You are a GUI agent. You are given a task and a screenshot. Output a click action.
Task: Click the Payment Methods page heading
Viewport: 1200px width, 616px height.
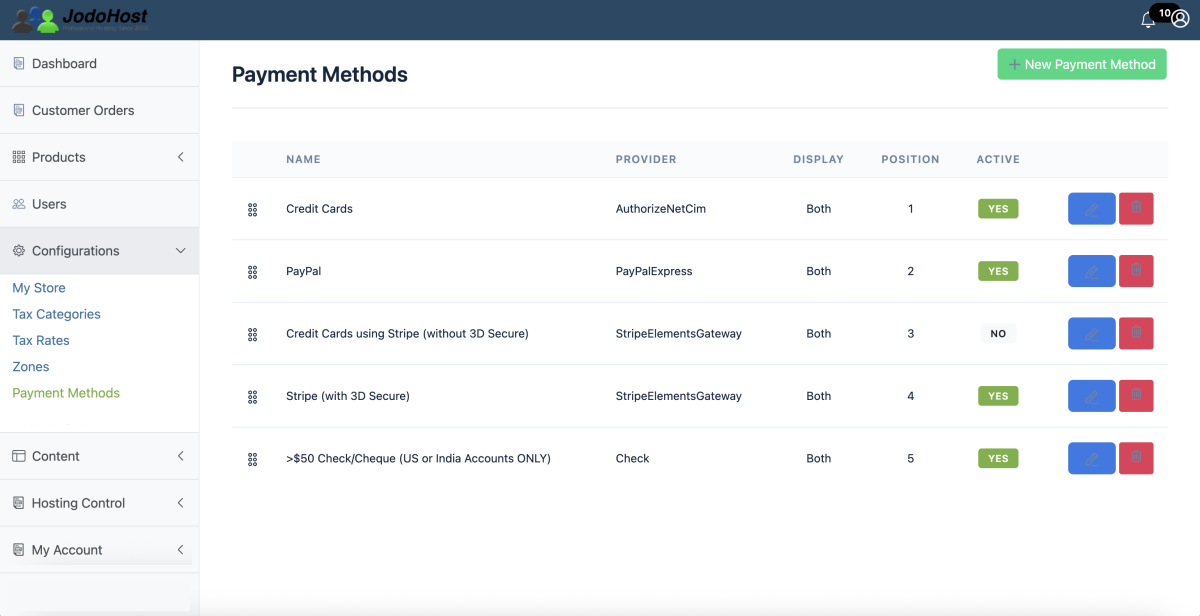pos(320,74)
